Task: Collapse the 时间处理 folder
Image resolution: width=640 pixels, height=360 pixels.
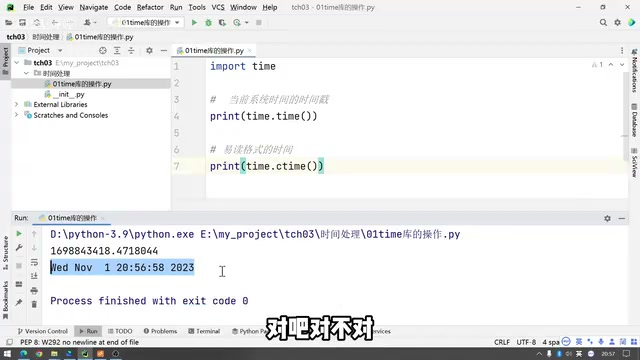Action: [27, 73]
